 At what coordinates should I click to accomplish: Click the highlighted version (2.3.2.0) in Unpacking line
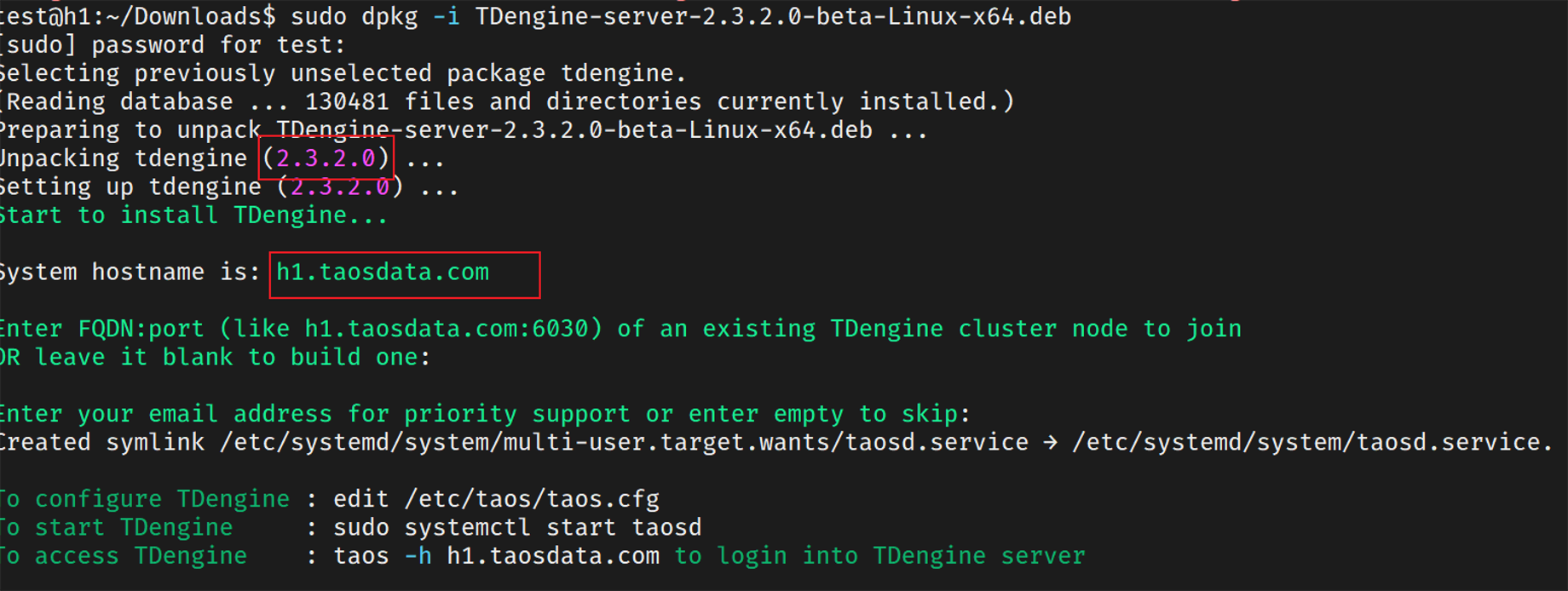coord(326,158)
